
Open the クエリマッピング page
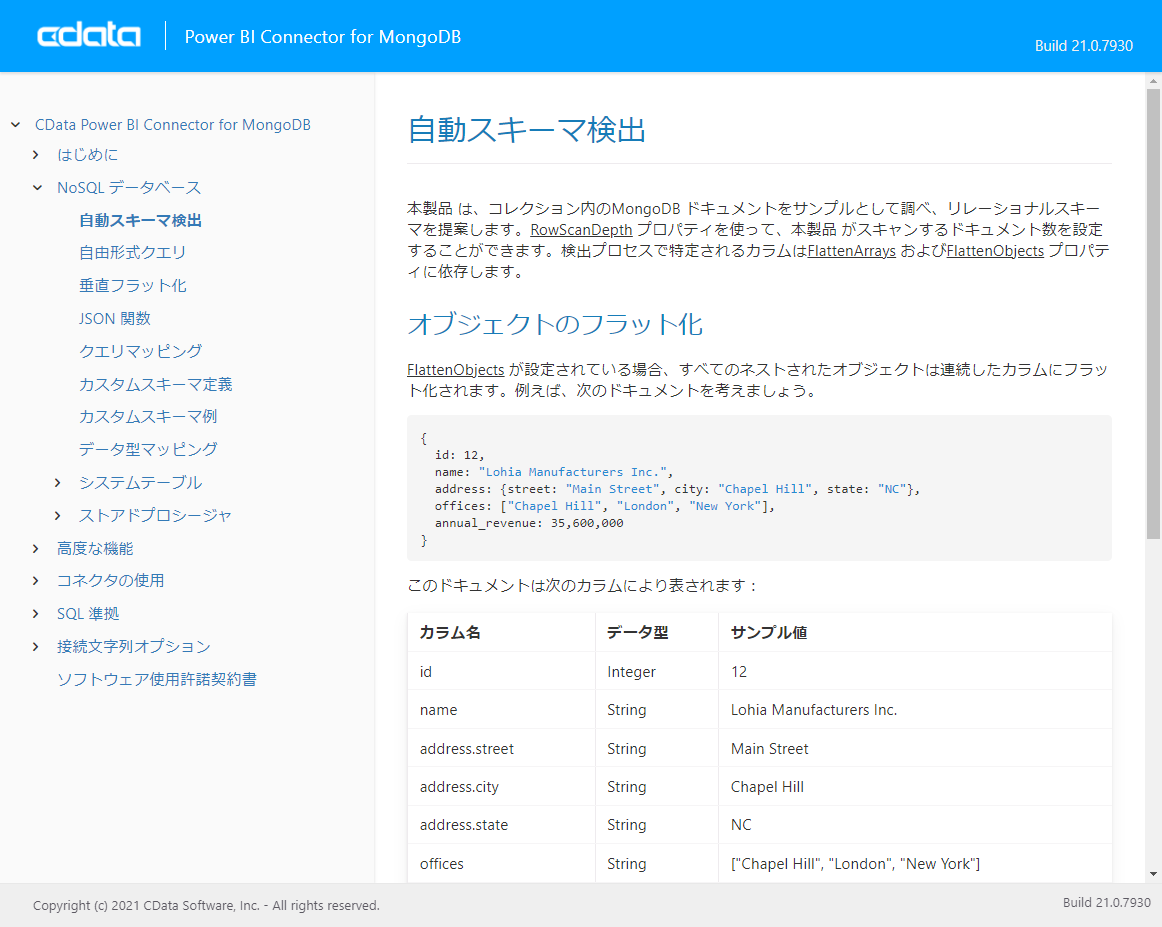[141, 350]
